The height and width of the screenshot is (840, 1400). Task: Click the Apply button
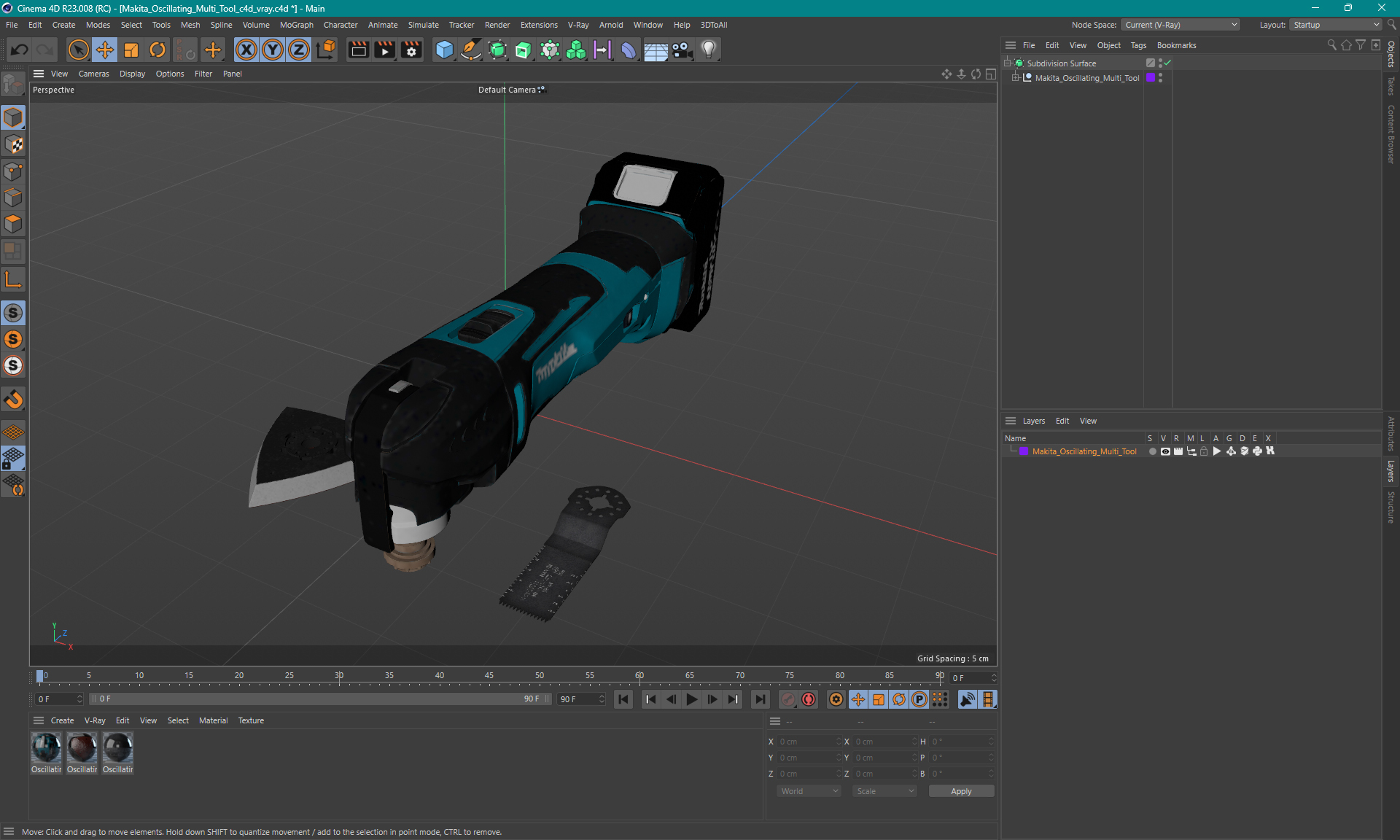coord(961,791)
